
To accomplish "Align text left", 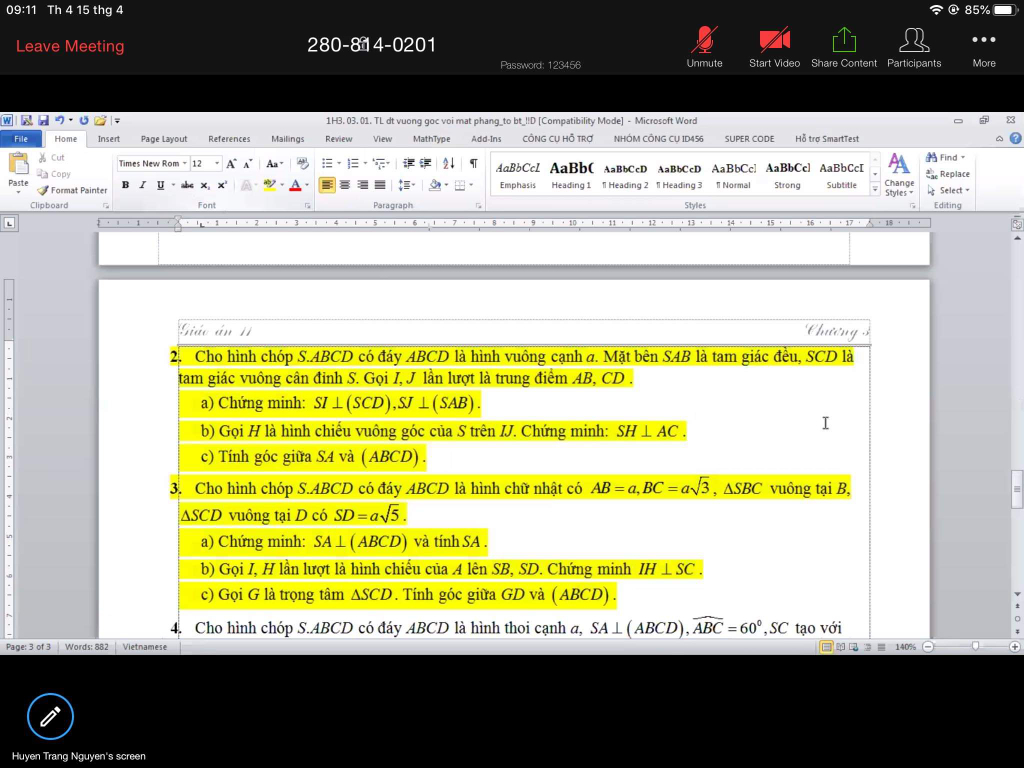I will point(327,185).
